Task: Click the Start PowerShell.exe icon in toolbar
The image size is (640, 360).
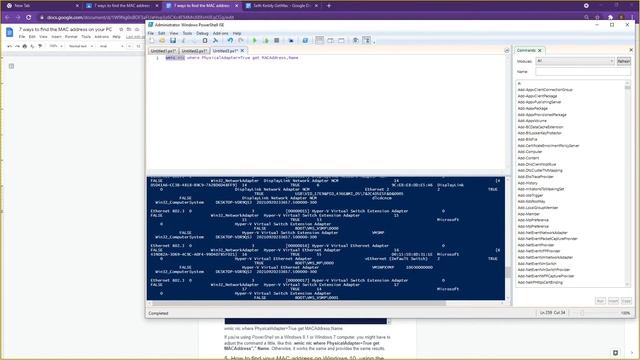Action: point(305,41)
